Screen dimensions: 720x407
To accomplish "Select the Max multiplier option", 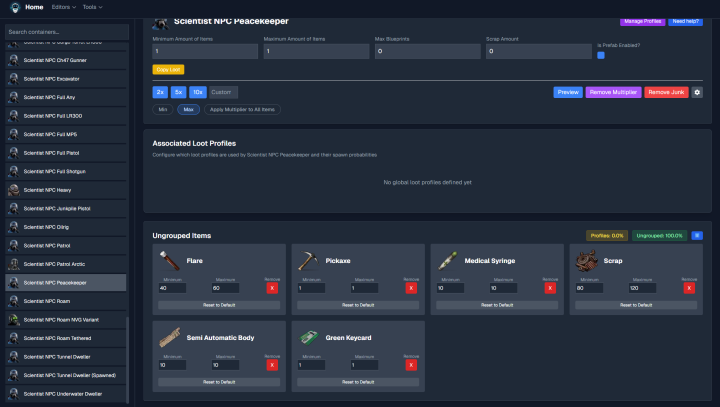I will click(188, 109).
